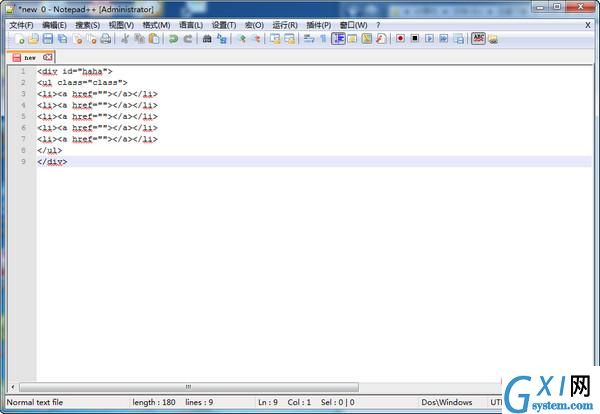Screen dimensions: 600x414
Task: Undo the last edit with the green arrow
Action: coord(173,39)
